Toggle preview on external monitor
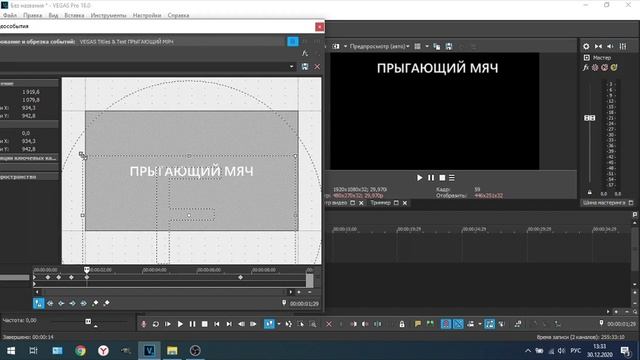 click(x=336, y=47)
